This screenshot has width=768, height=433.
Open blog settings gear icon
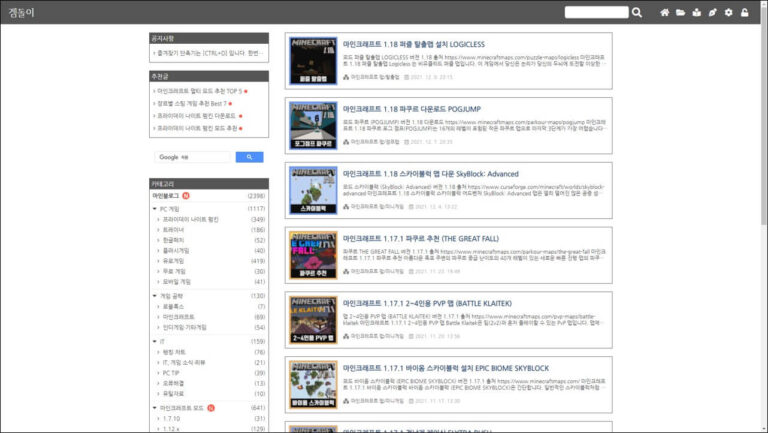(x=729, y=12)
